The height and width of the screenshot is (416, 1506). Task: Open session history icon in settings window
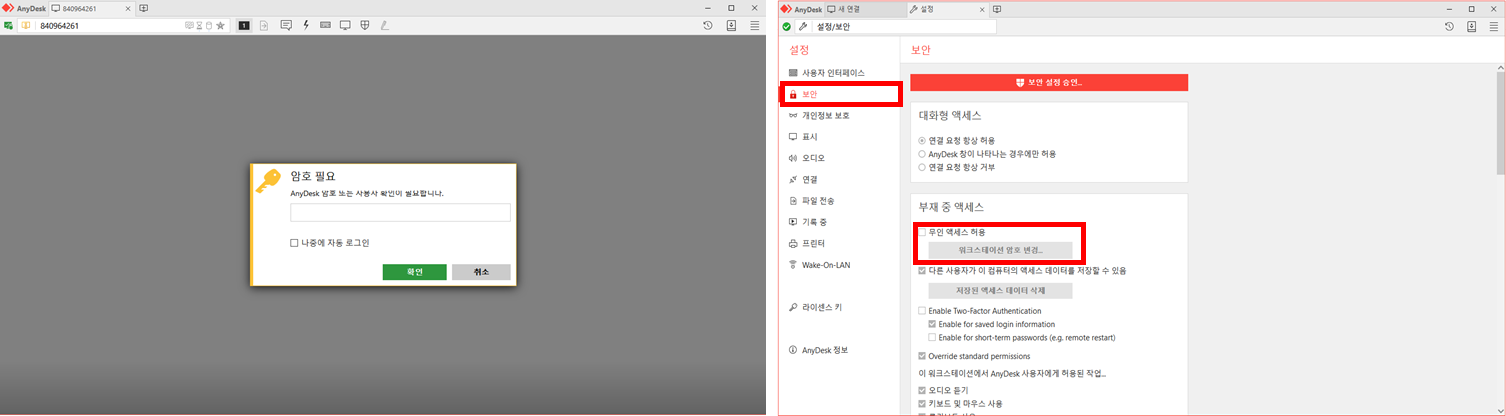tap(1449, 26)
